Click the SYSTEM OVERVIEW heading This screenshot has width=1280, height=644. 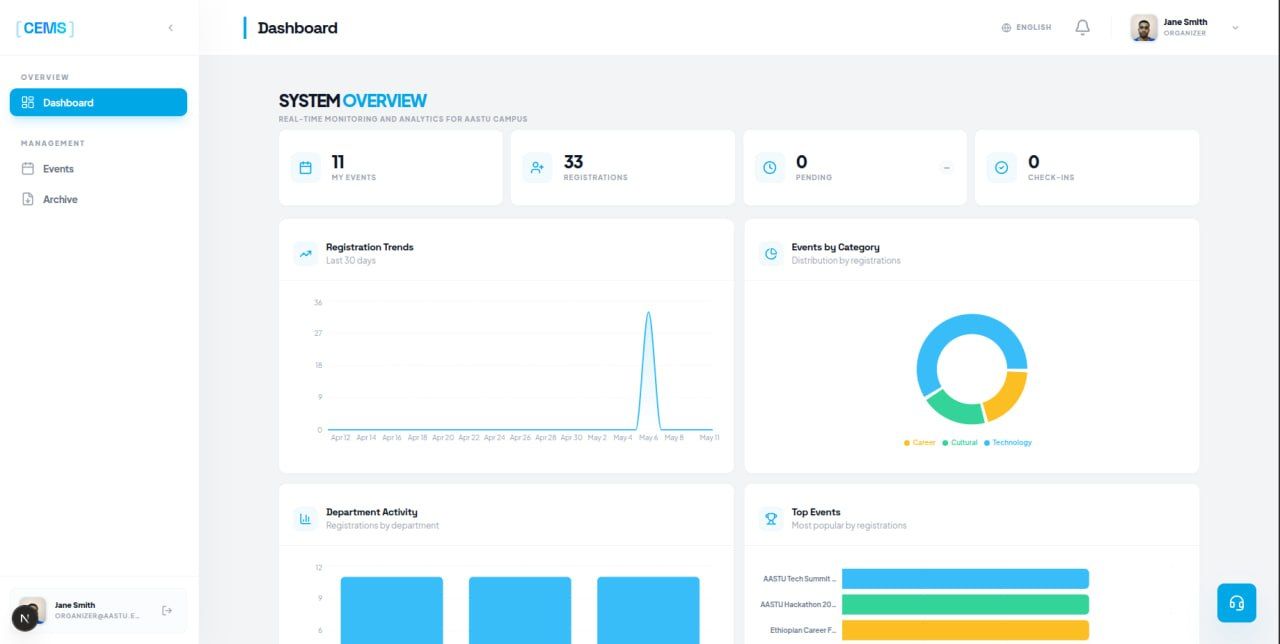353,100
